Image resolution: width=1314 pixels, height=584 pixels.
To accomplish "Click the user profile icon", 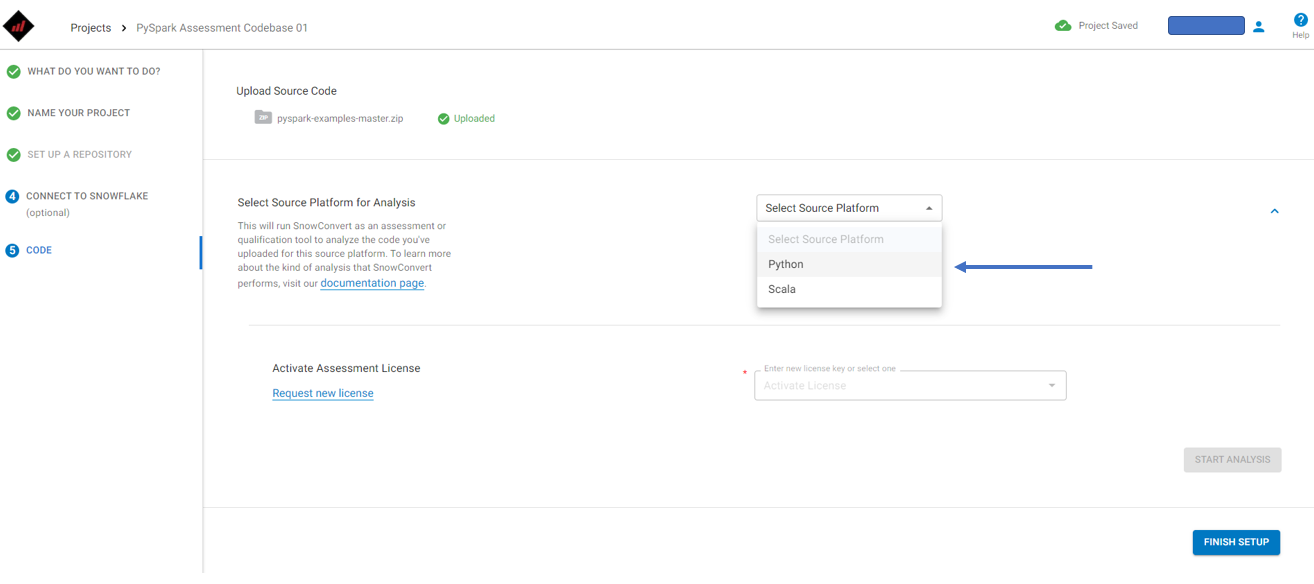I will [x=1259, y=27].
